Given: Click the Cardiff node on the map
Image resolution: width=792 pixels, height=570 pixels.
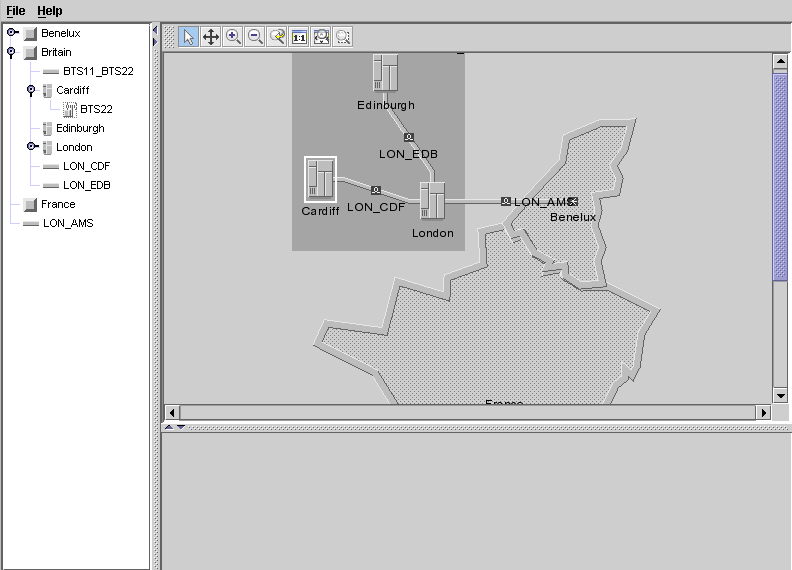Looking at the screenshot, I should pyautogui.click(x=320, y=180).
